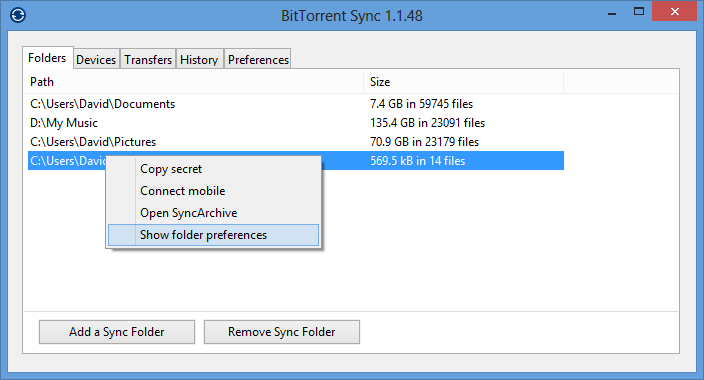Open the Transfers tab
704x380 pixels.
[x=148, y=60]
